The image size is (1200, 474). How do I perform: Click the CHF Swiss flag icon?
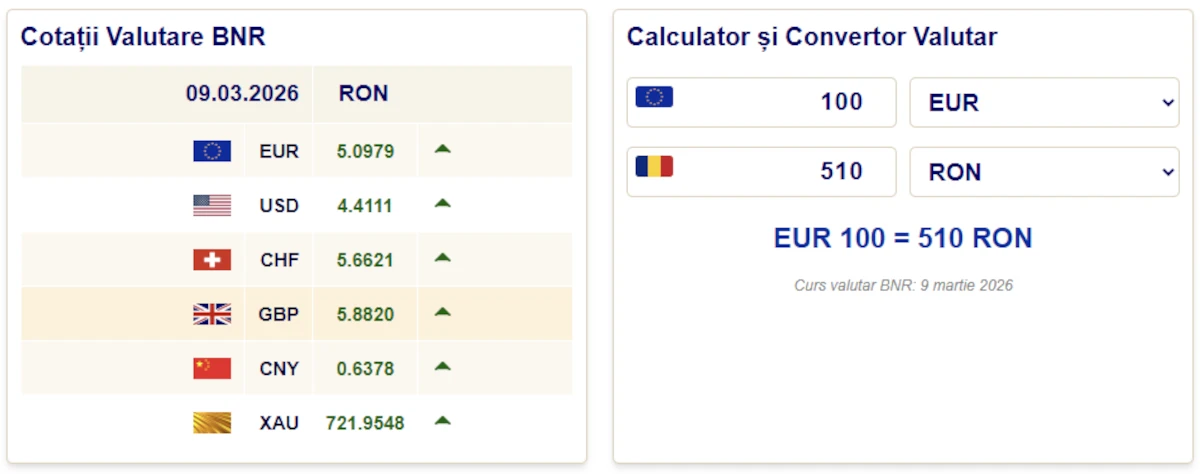click(212, 260)
